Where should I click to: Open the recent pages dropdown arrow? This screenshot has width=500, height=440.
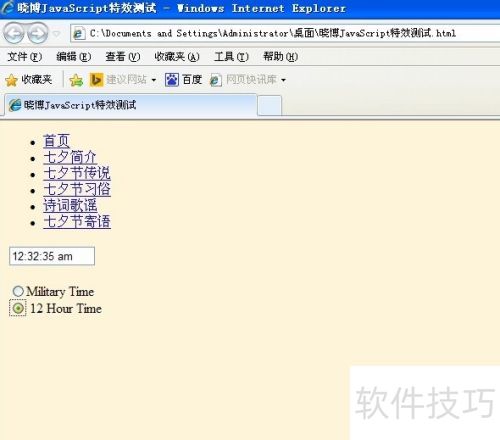coord(57,33)
